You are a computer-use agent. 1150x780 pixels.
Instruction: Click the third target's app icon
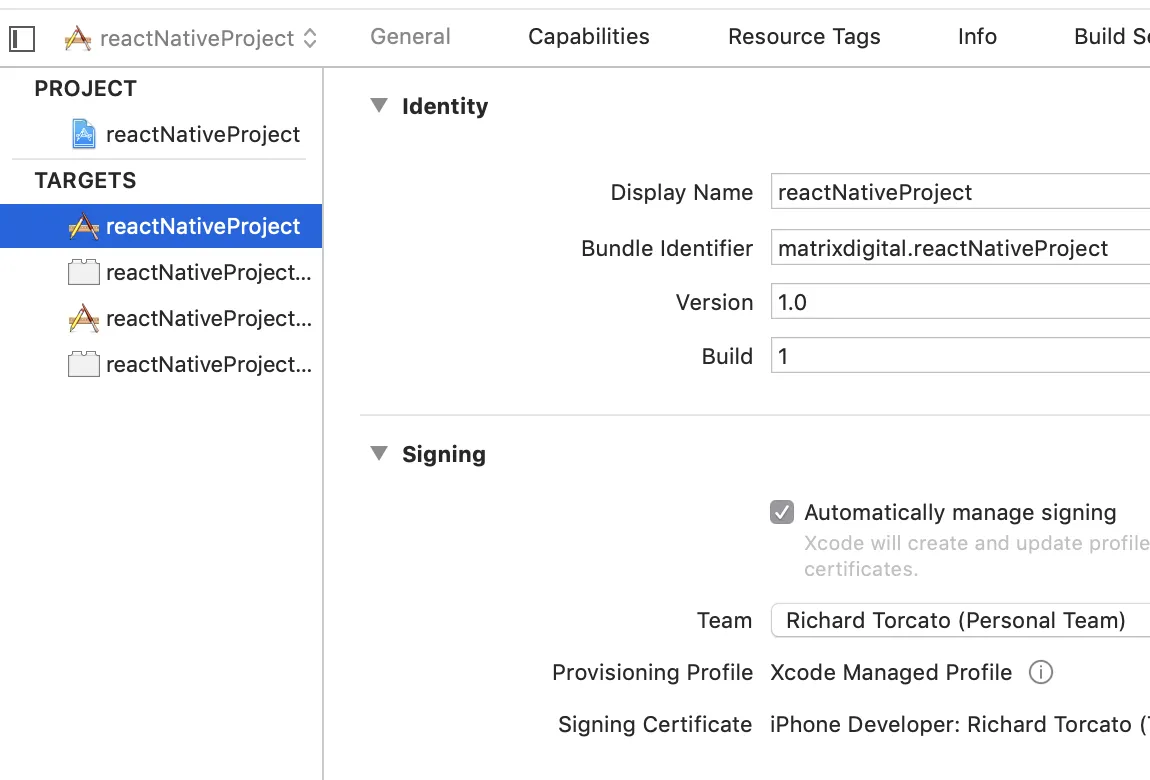84,319
